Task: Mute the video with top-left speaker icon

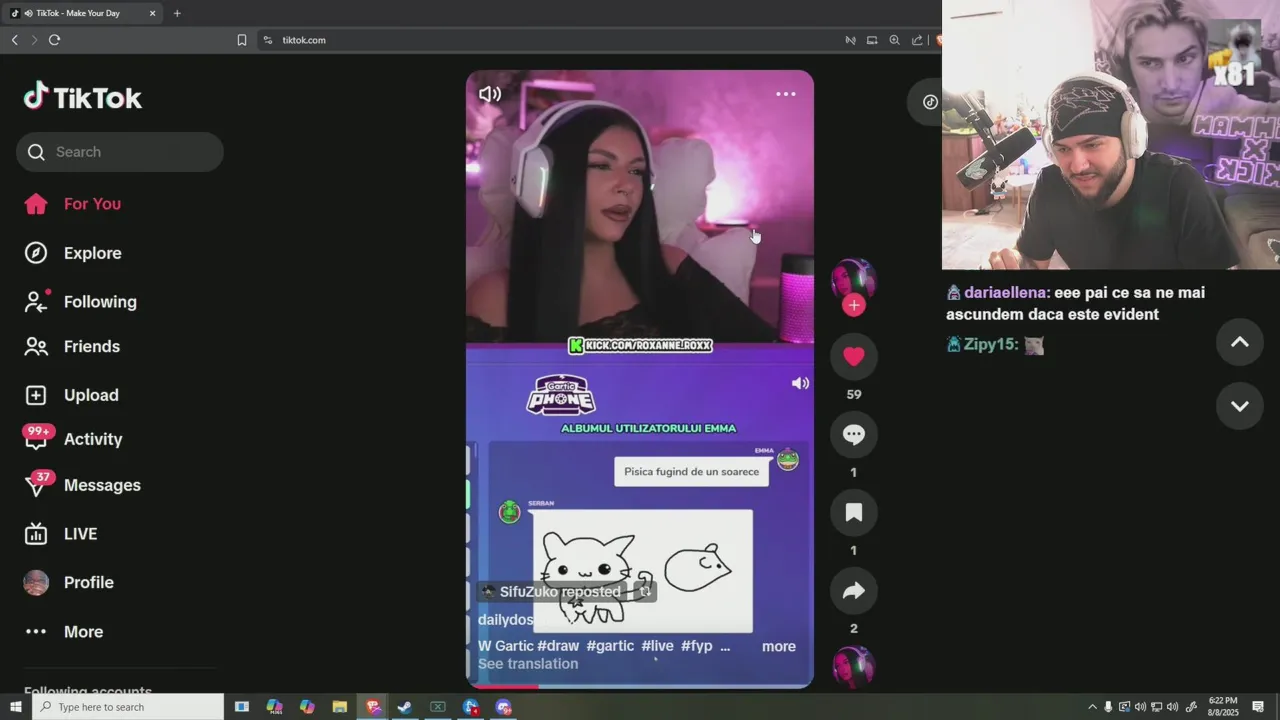Action: (490, 94)
